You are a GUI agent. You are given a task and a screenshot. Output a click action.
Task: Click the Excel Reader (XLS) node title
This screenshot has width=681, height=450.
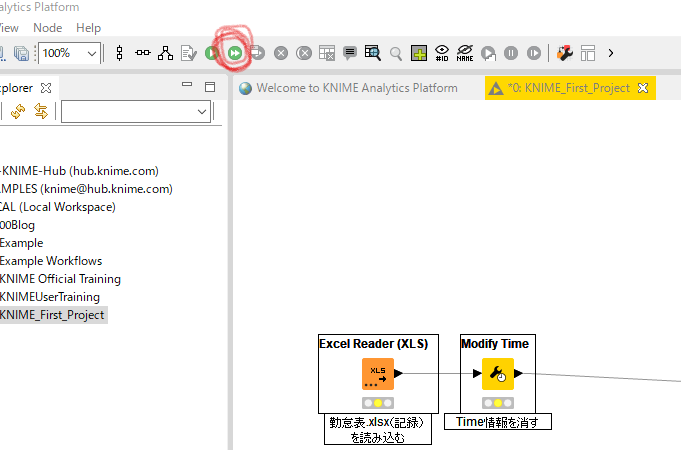[x=374, y=344]
